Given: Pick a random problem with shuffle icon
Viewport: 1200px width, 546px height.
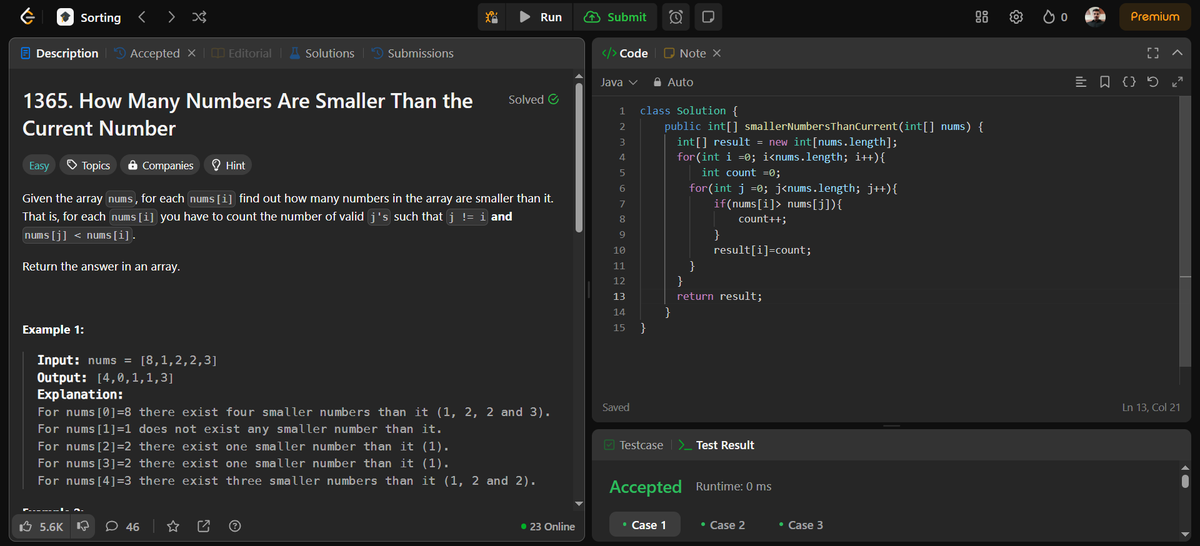Looking at the screenshot, I should pos(198,17).
